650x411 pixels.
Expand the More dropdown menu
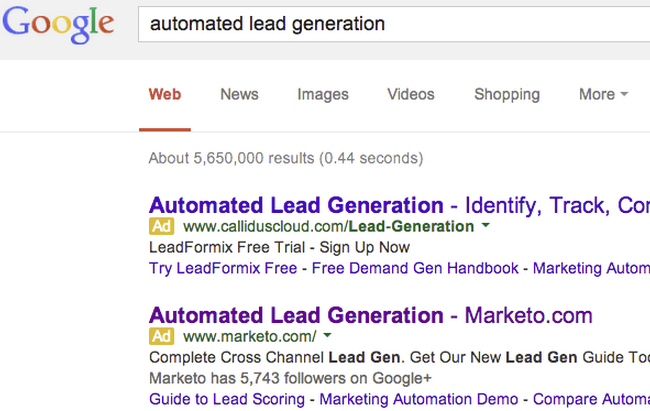[603, 95]
